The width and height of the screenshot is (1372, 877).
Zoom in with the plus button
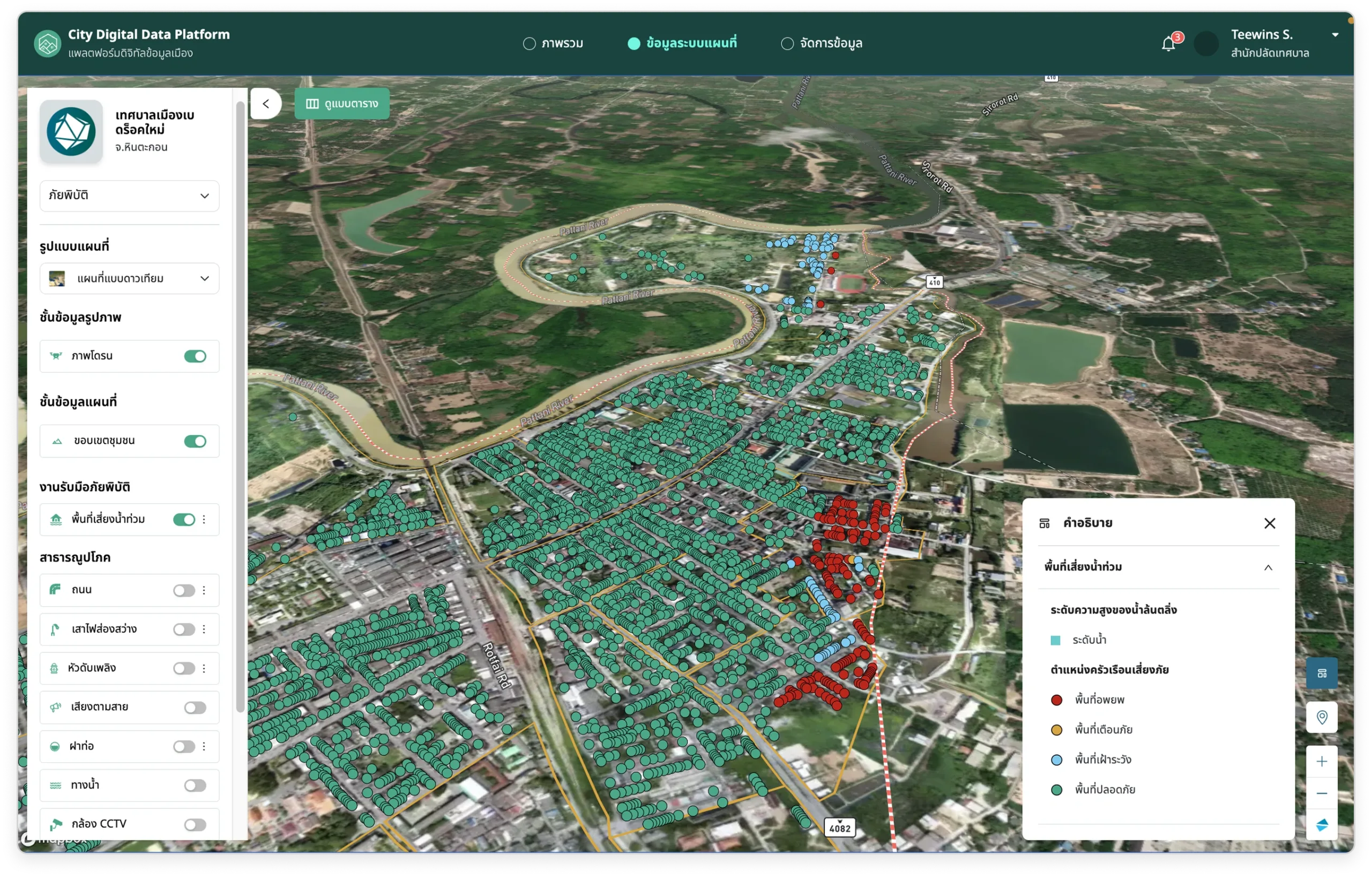[1322, 761]
